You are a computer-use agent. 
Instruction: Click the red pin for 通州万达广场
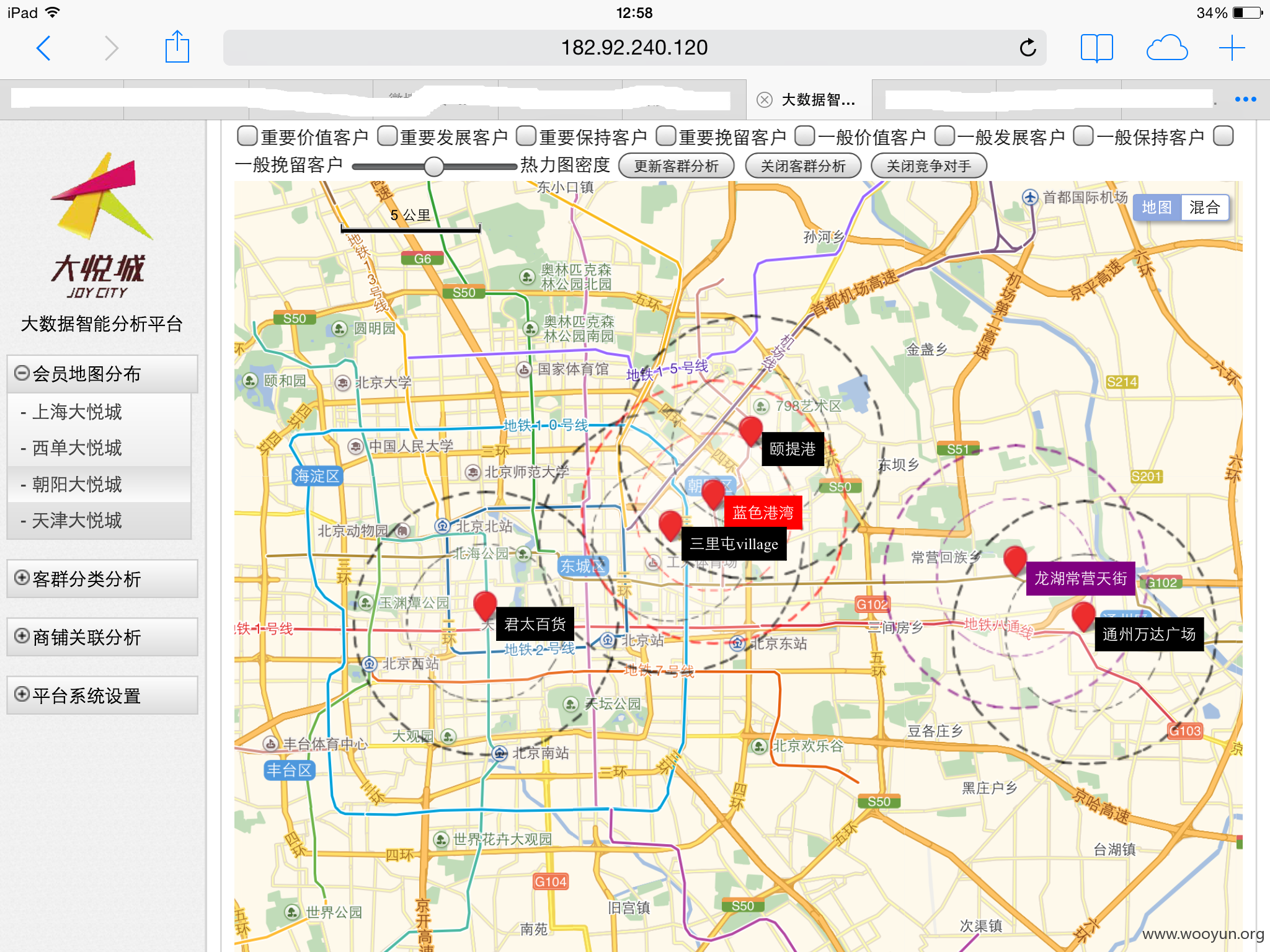pos(1083,617)
